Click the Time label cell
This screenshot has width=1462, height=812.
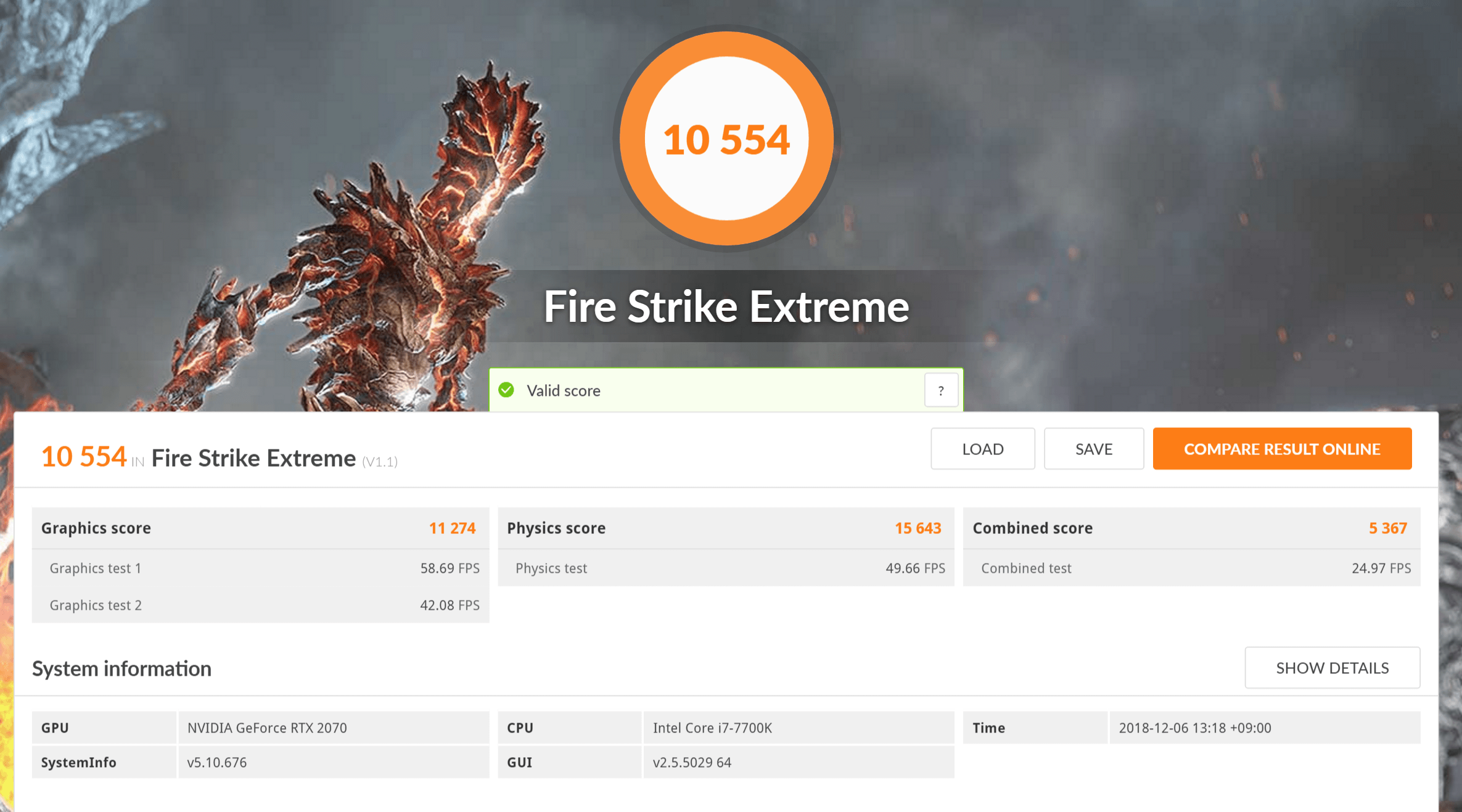(1035, 728)
